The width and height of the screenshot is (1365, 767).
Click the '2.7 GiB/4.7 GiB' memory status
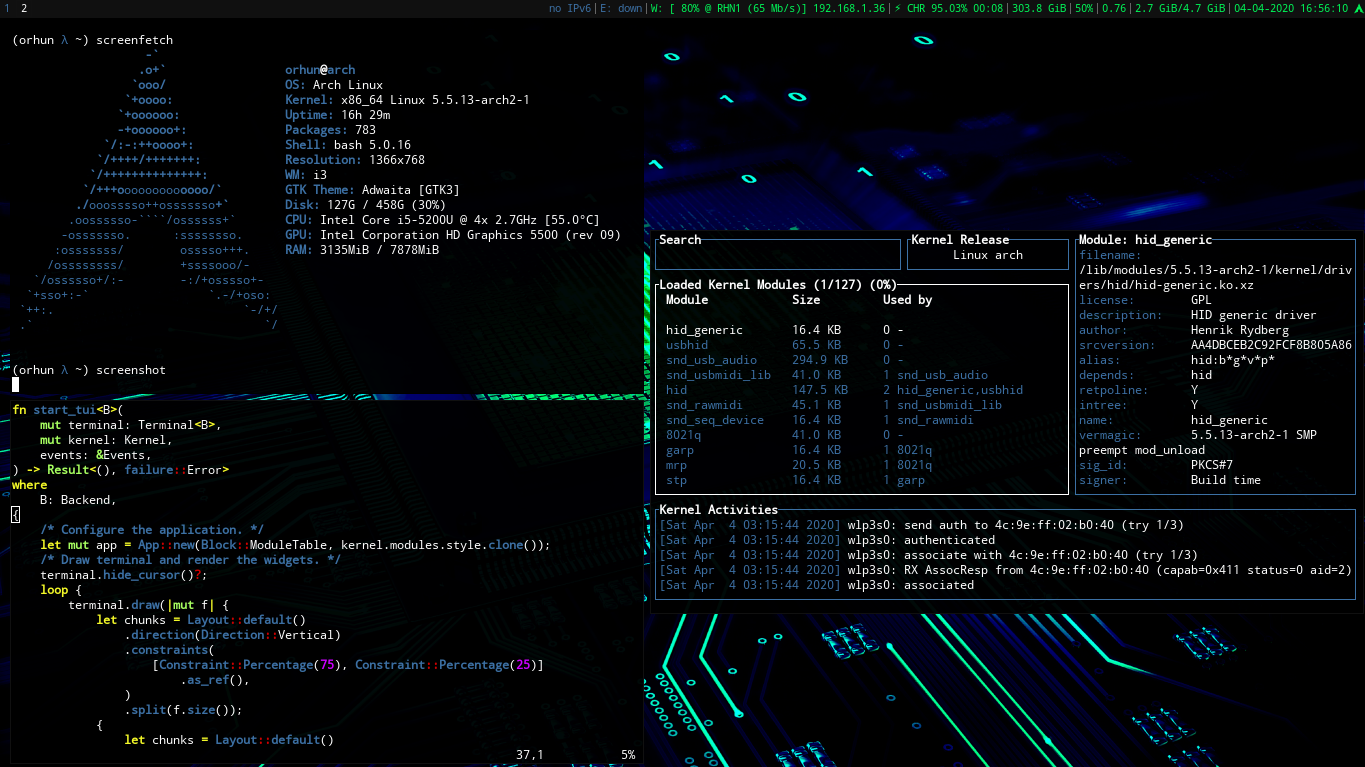click(1180, 8)
